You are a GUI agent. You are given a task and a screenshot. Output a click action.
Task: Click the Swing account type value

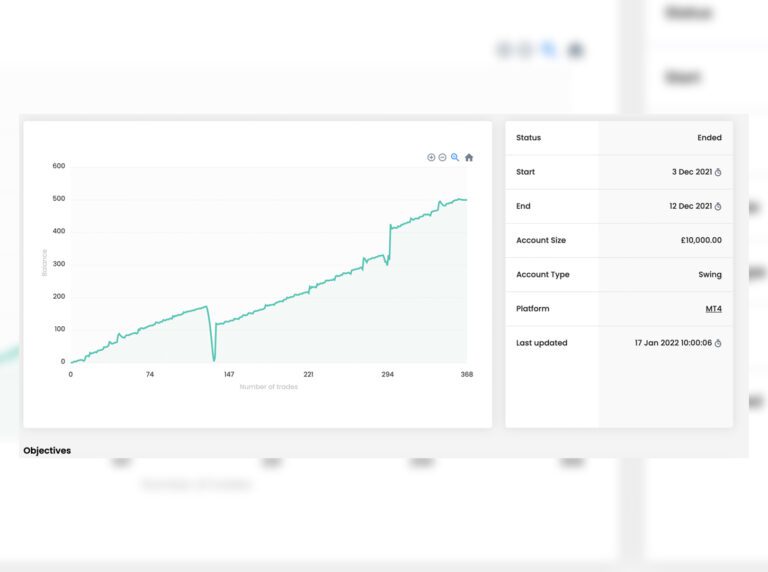709,274
